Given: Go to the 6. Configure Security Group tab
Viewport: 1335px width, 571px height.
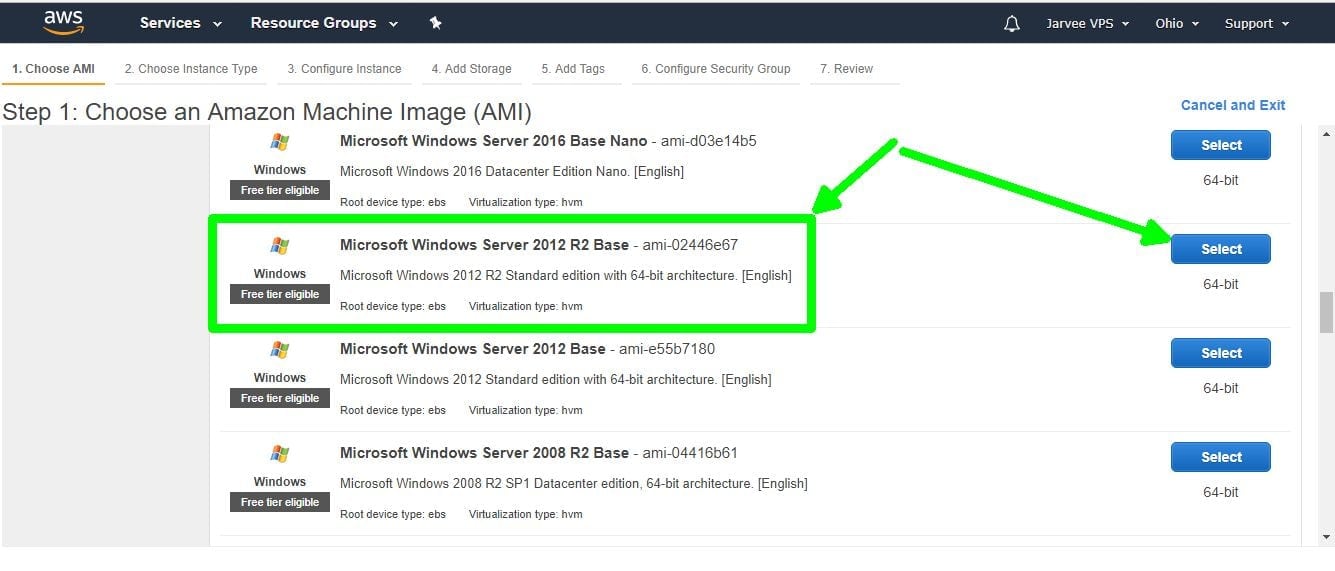Looking at the screenshot, I should coord(716,69).
